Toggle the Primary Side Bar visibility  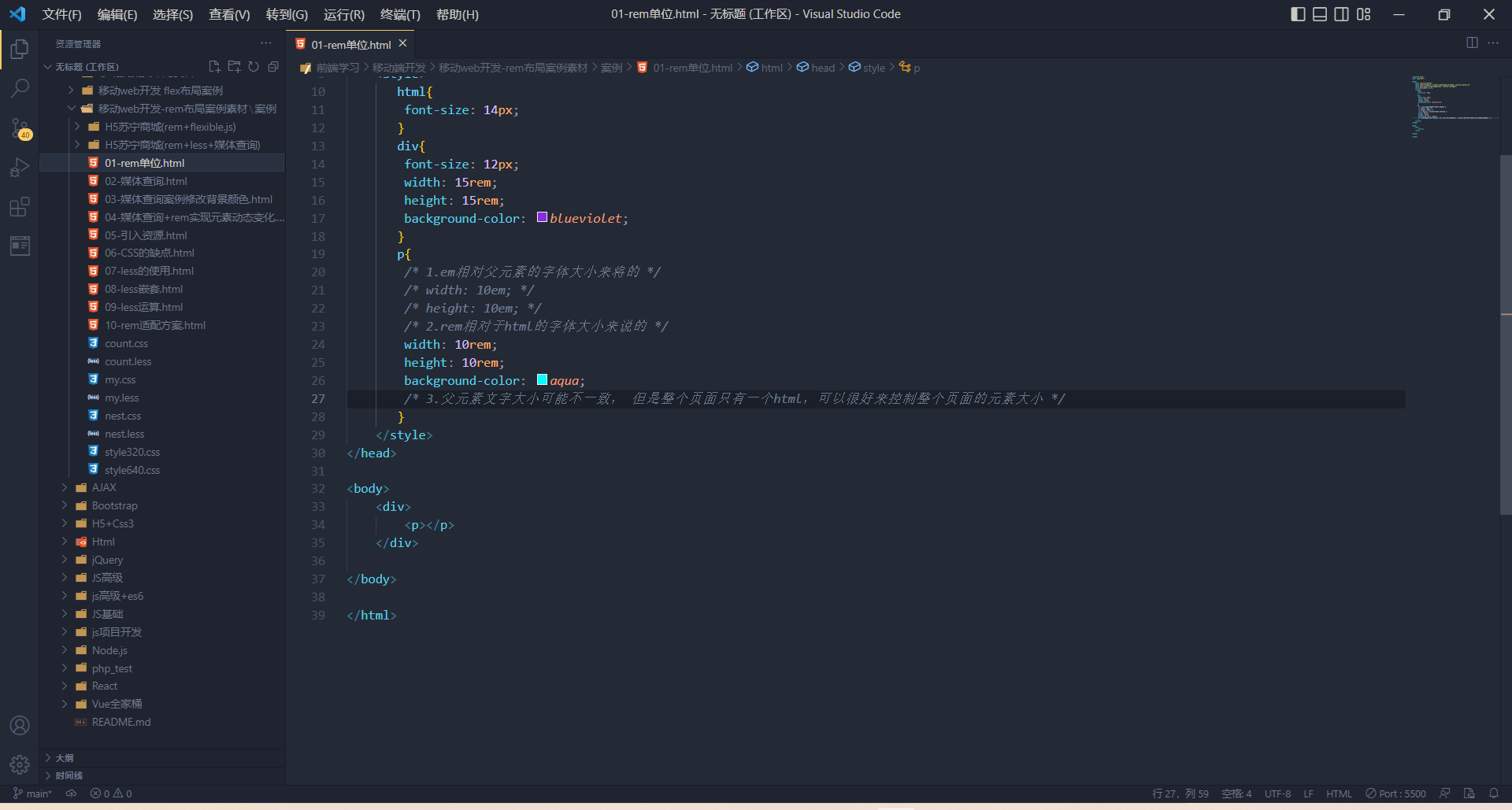[1298, 14]
